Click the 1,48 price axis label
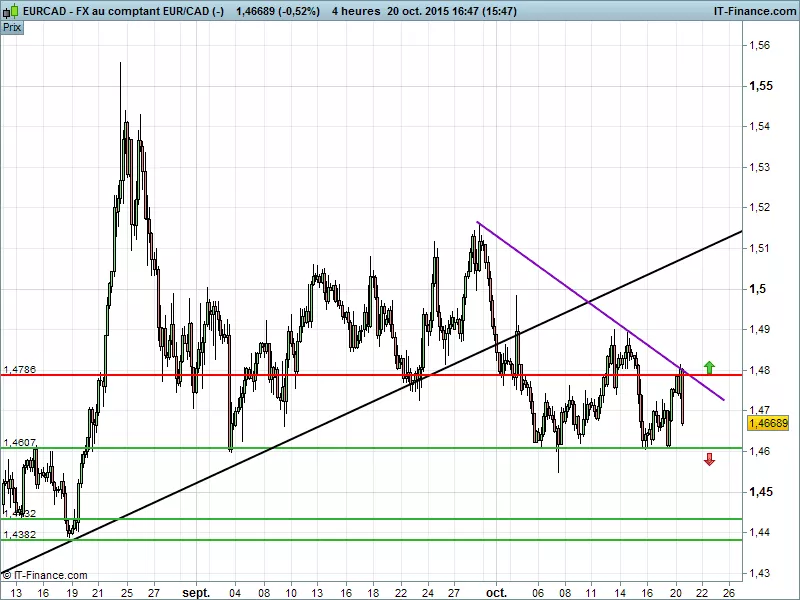 pyautogui.click(x=759, y=370)
